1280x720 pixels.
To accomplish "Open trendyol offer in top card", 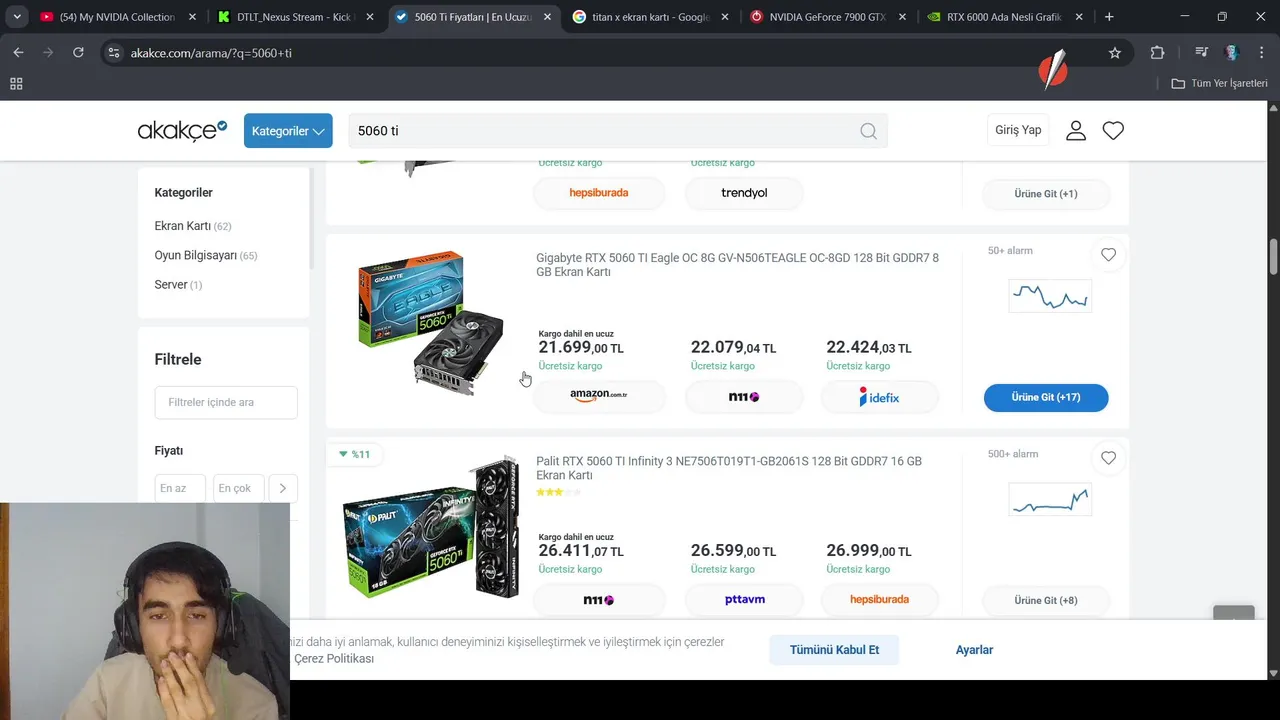I will [744, 193].
